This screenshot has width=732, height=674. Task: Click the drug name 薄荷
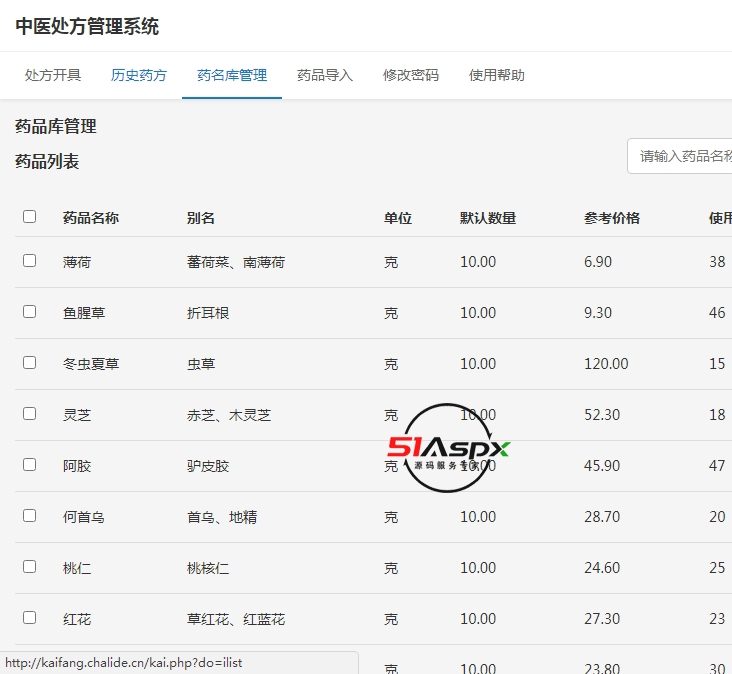(x=77, y=262)
